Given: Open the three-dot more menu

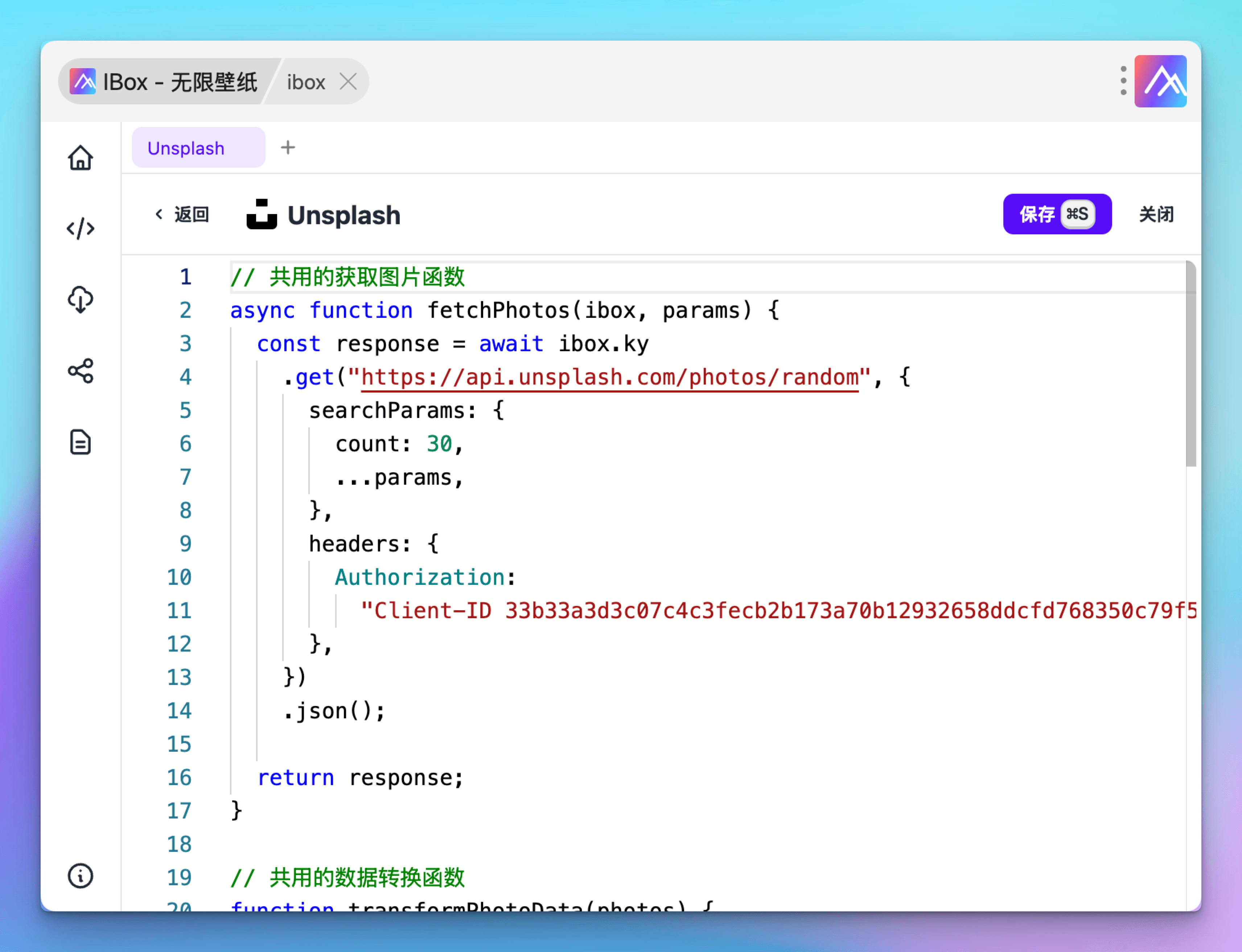Looking at the screenshot, I should coord(1124,81).
